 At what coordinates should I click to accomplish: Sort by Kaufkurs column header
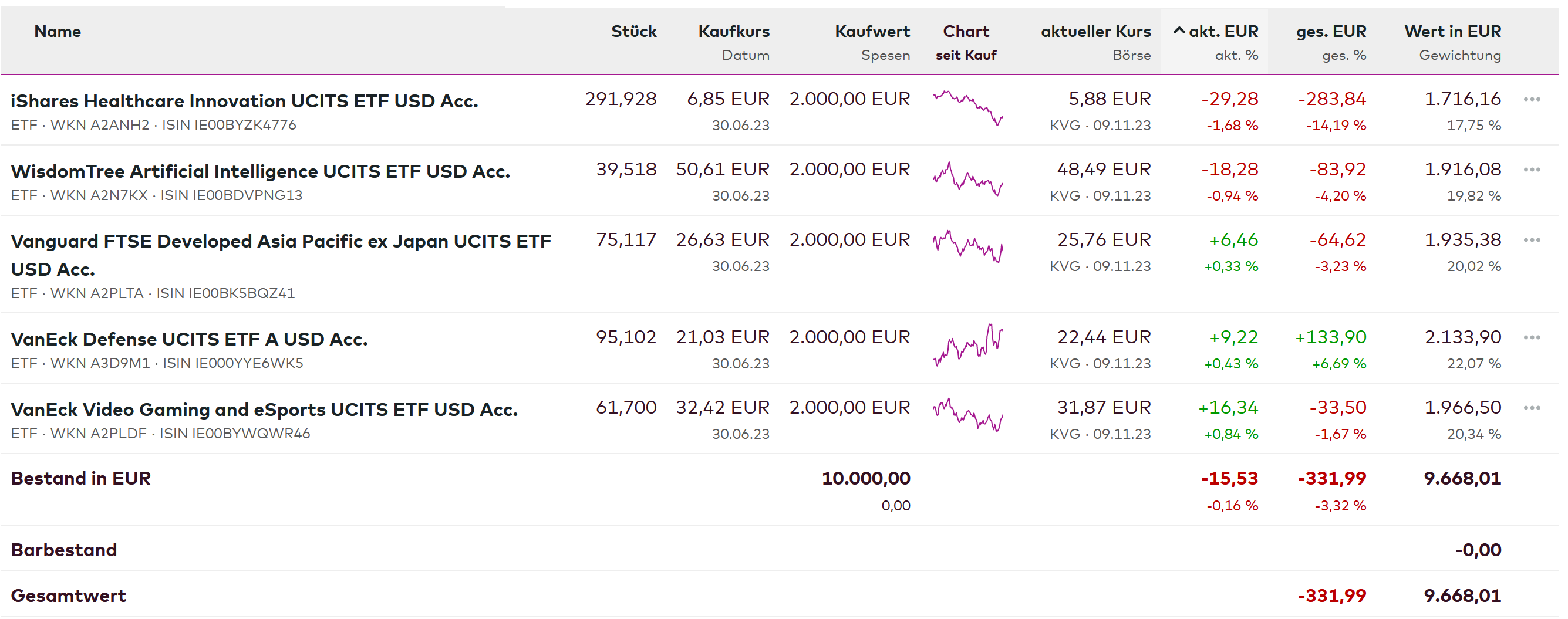pyautogui.click(x=733, y=32)
